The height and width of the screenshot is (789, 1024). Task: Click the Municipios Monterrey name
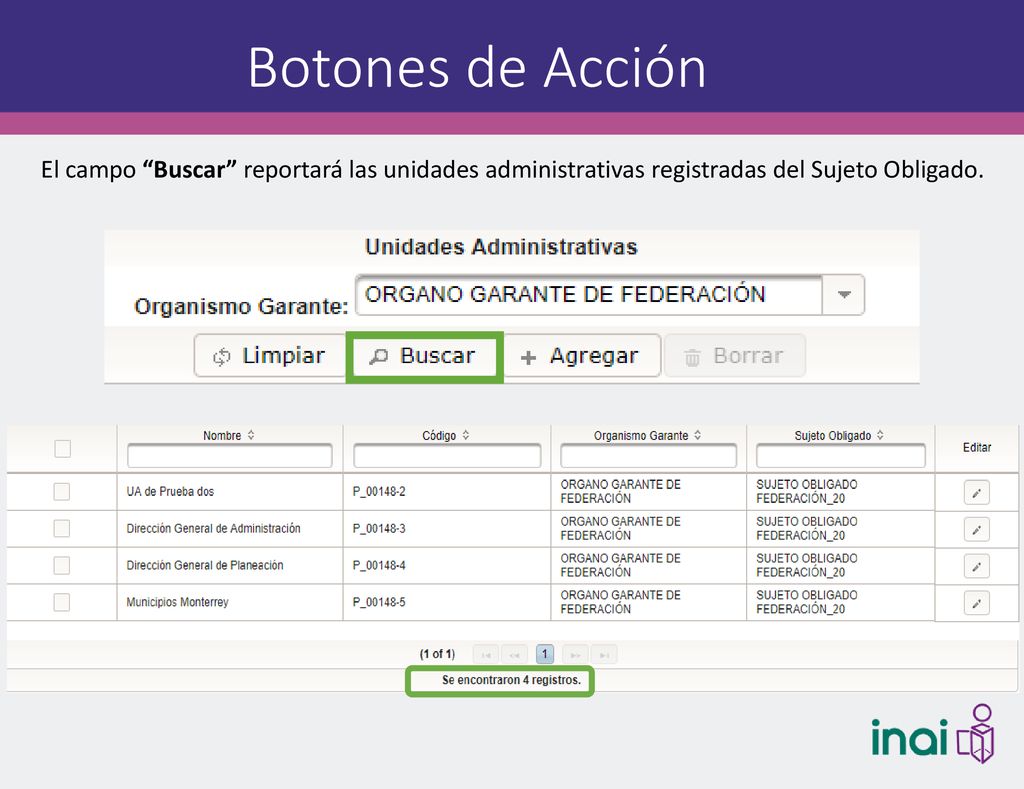pos(178,602)
